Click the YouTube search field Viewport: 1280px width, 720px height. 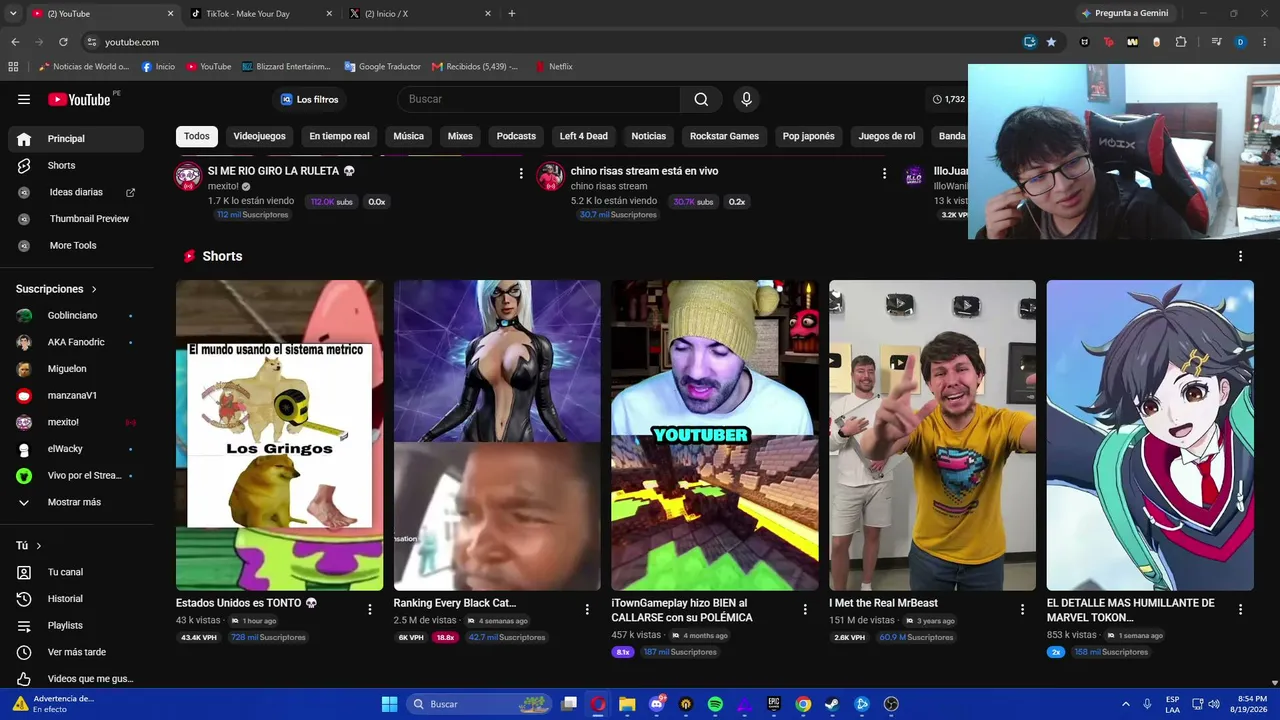coord(539,99)
